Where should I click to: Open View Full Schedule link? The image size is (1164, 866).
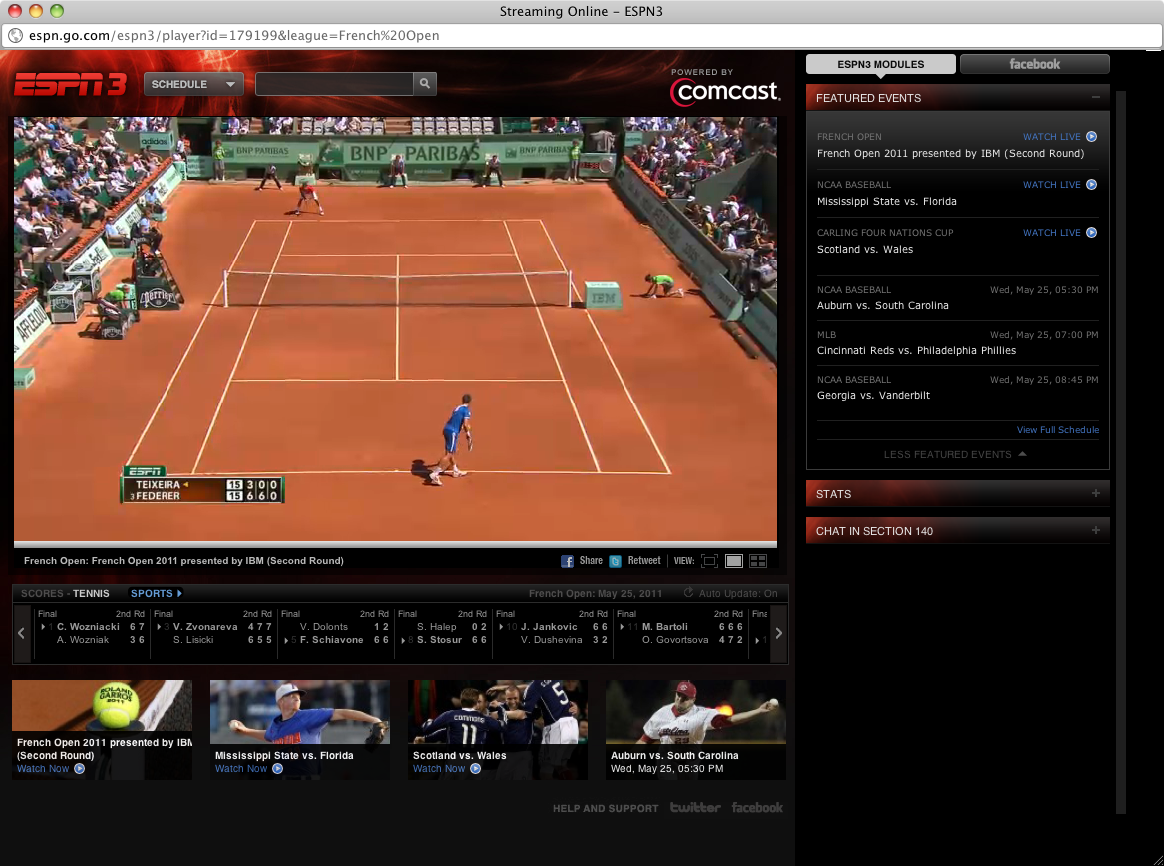pyautogui.click(x=1058, y=430)
